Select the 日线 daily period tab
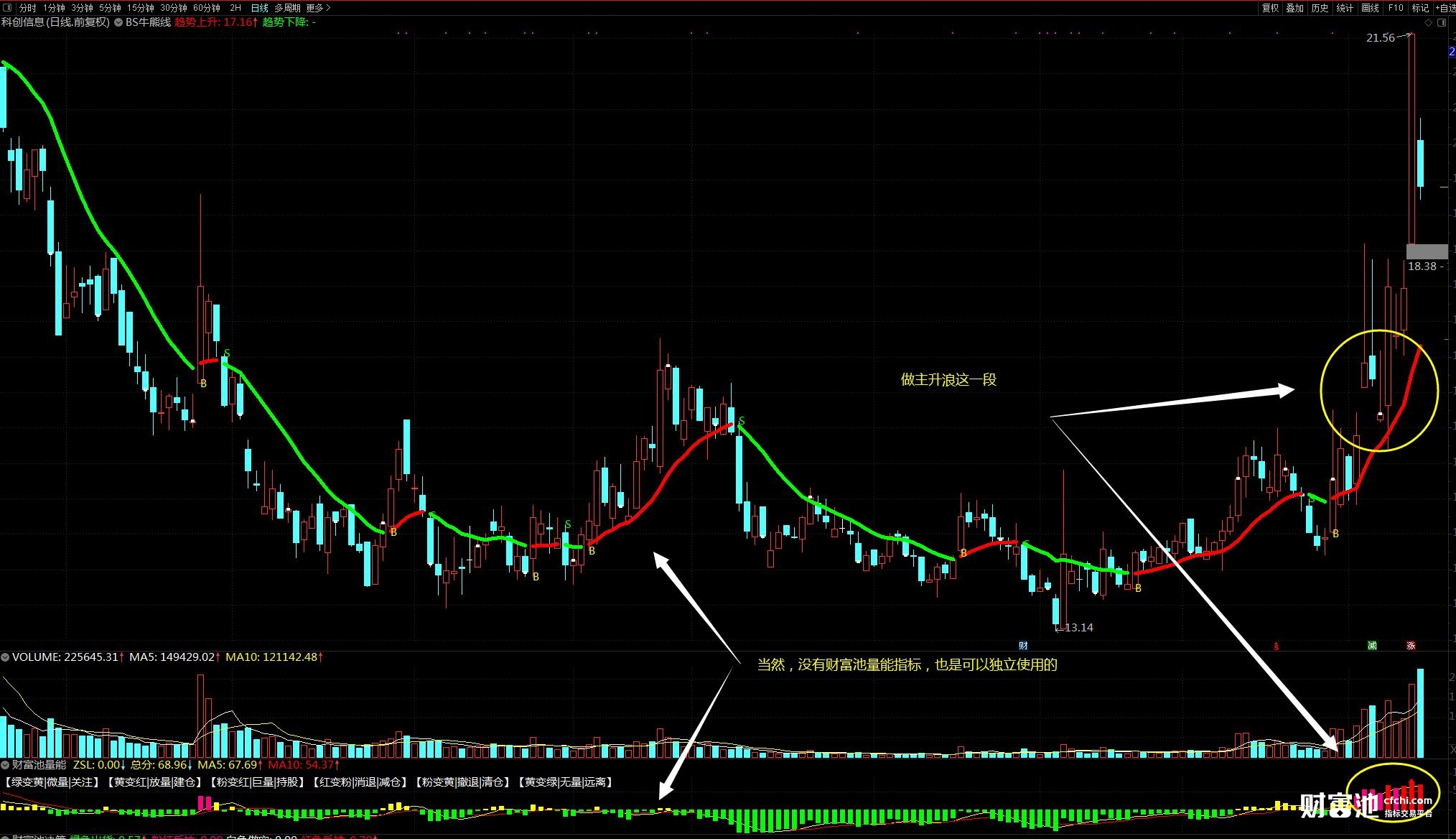1456x839 pixels. (259, 8)
